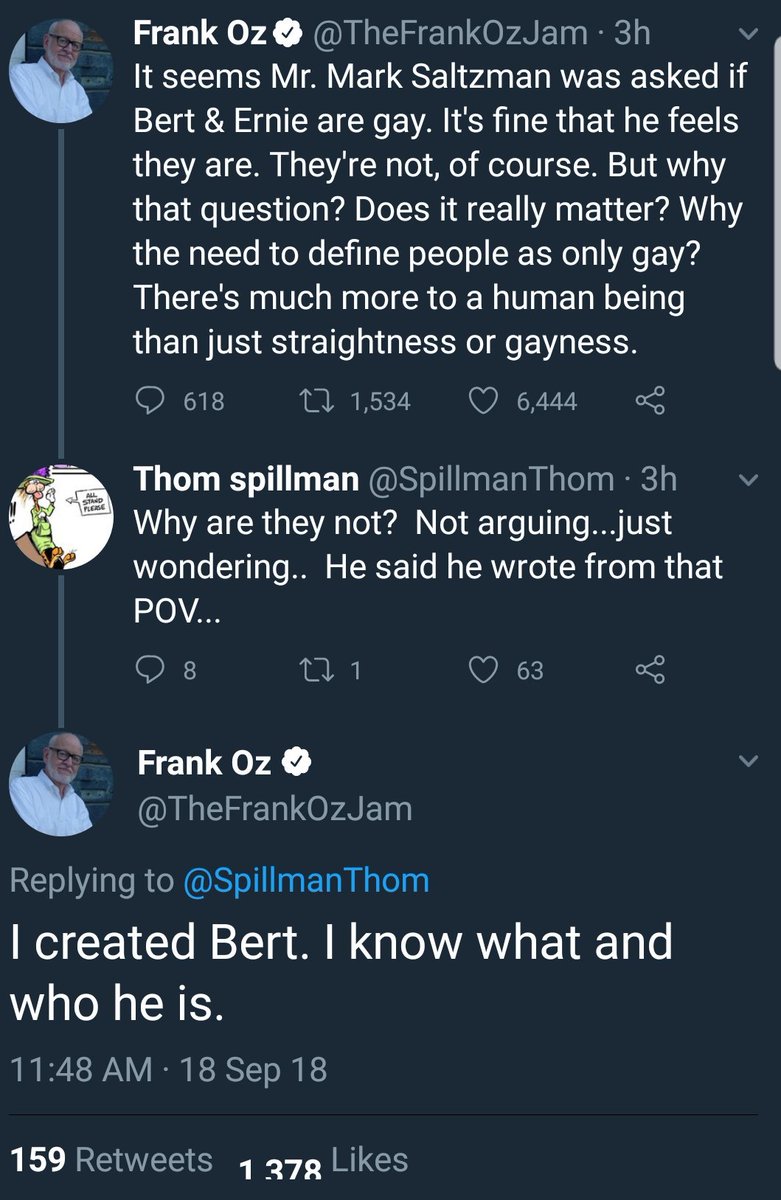
Task: Open dropdown on Frank Oz's first tweet
Action: coord(747,35)
